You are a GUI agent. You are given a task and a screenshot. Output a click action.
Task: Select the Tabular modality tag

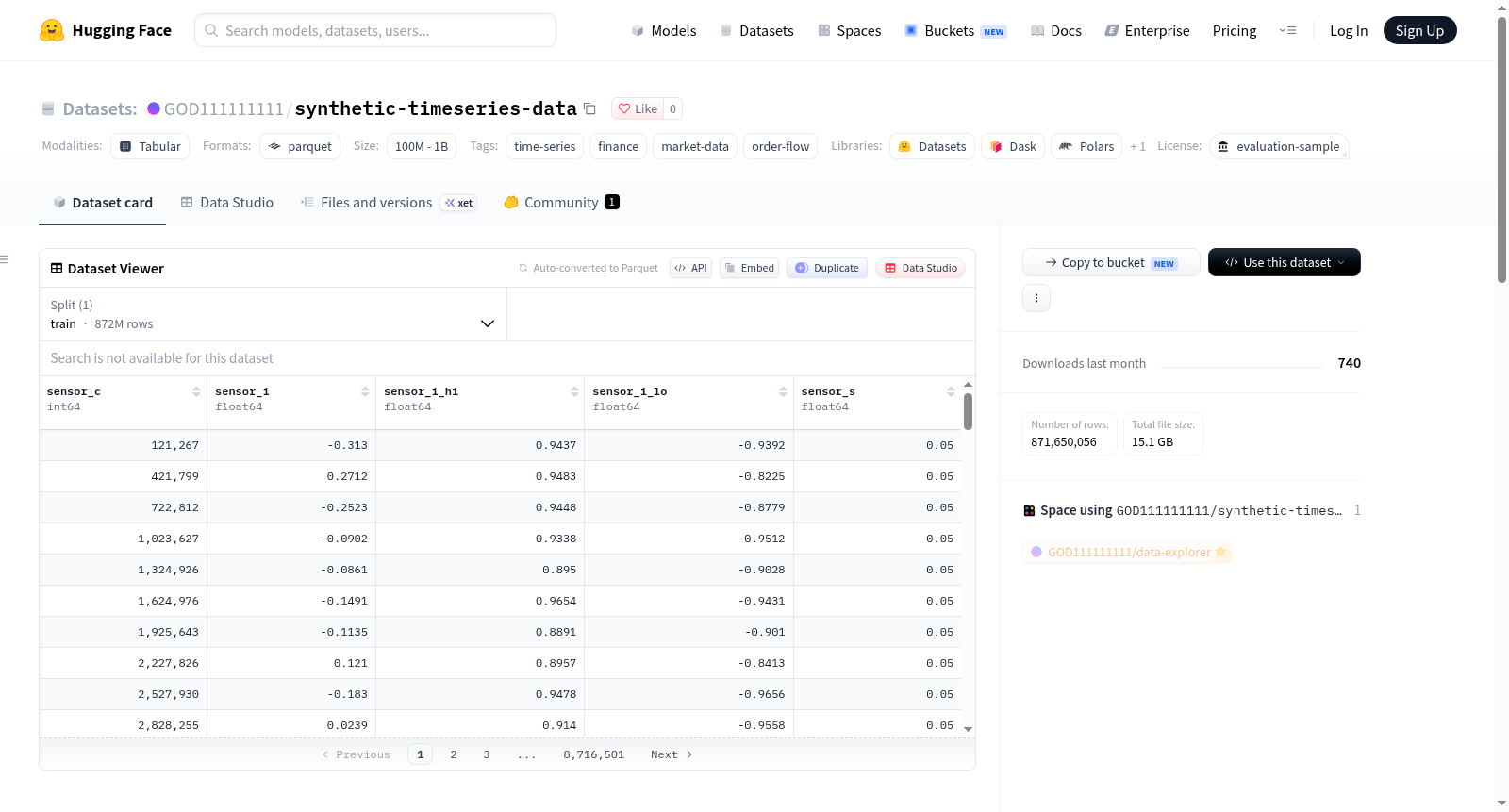150,146
